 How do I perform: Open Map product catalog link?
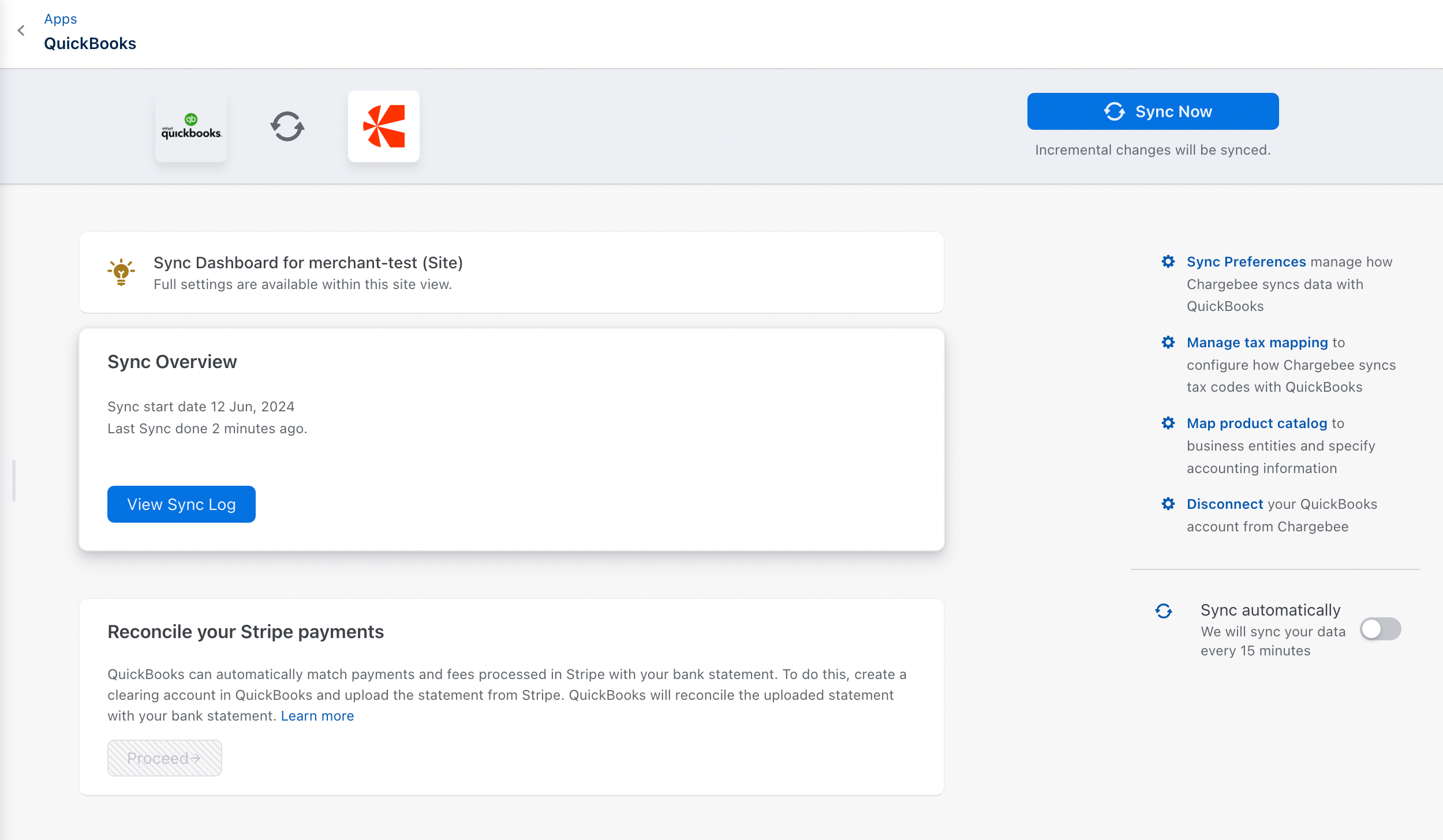pos(1257,423)
